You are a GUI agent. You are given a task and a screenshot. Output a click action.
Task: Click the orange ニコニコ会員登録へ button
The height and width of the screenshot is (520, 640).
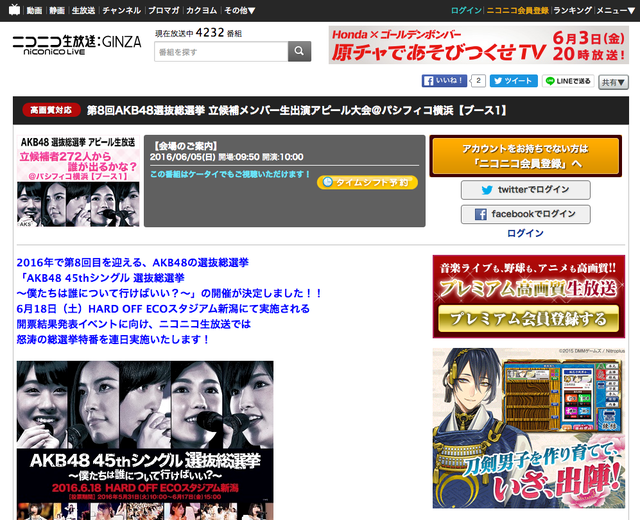526,156
